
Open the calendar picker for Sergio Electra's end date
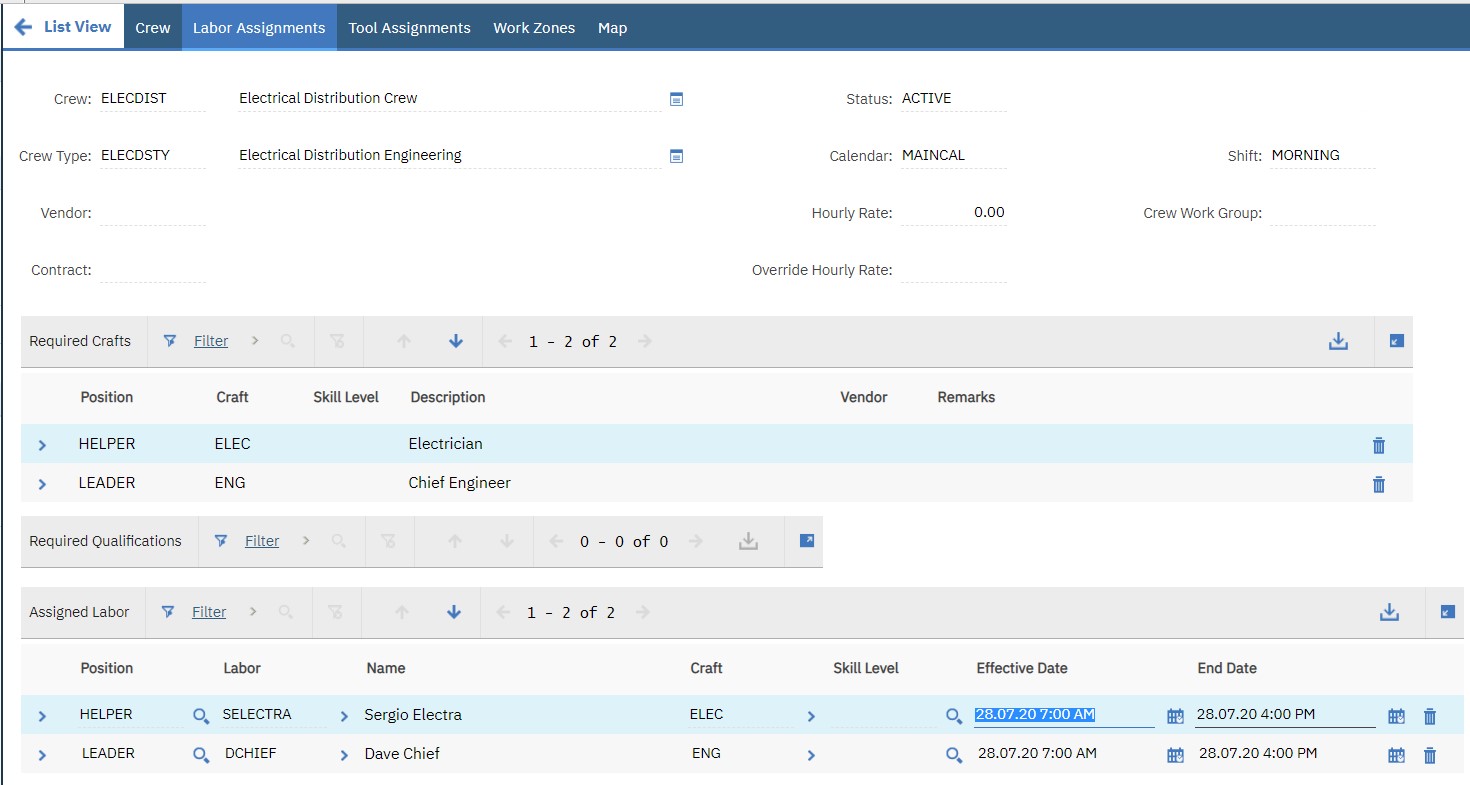click(1396, 714)
